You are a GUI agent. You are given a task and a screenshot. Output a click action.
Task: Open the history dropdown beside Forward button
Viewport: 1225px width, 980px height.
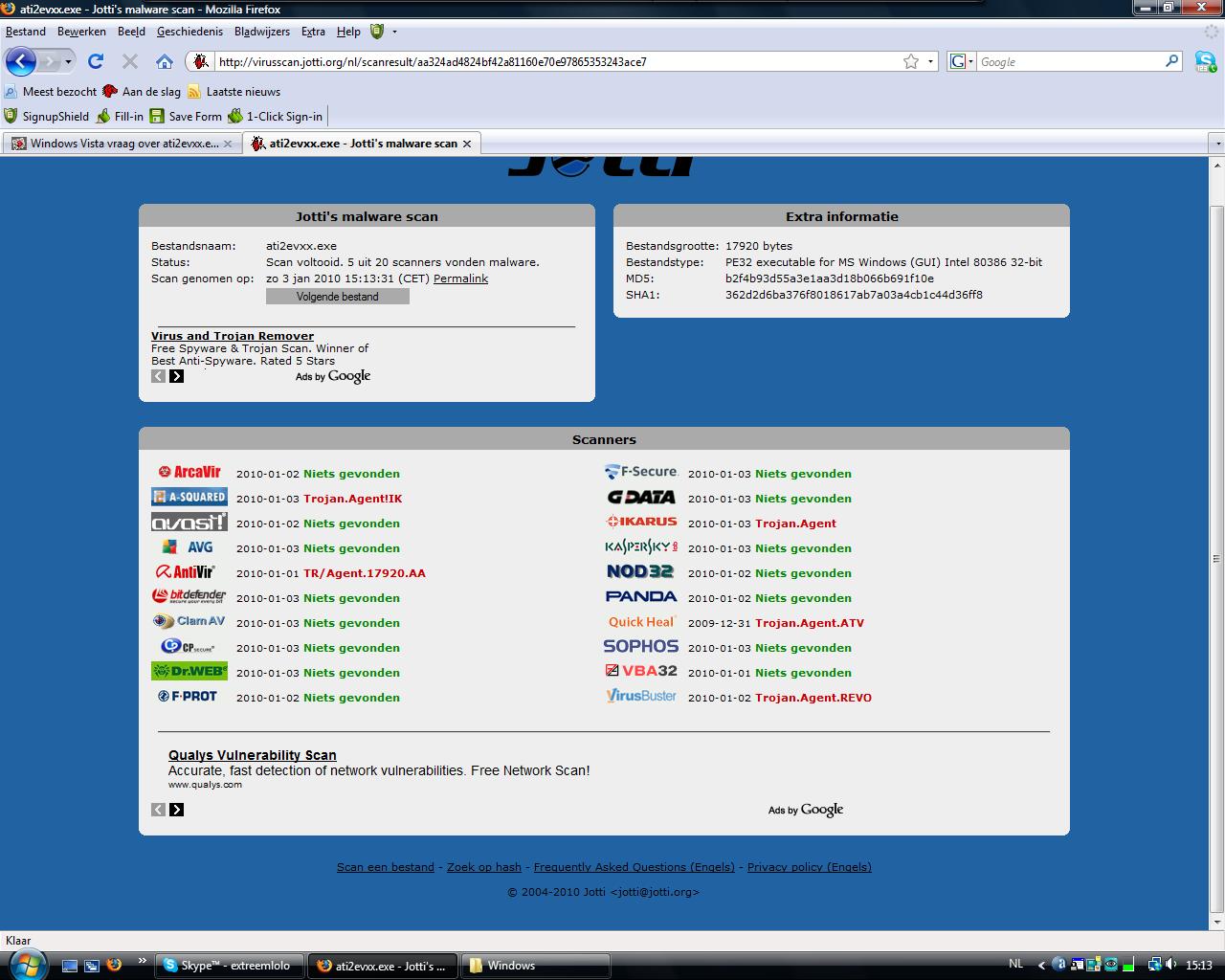(x=68, y=61)
